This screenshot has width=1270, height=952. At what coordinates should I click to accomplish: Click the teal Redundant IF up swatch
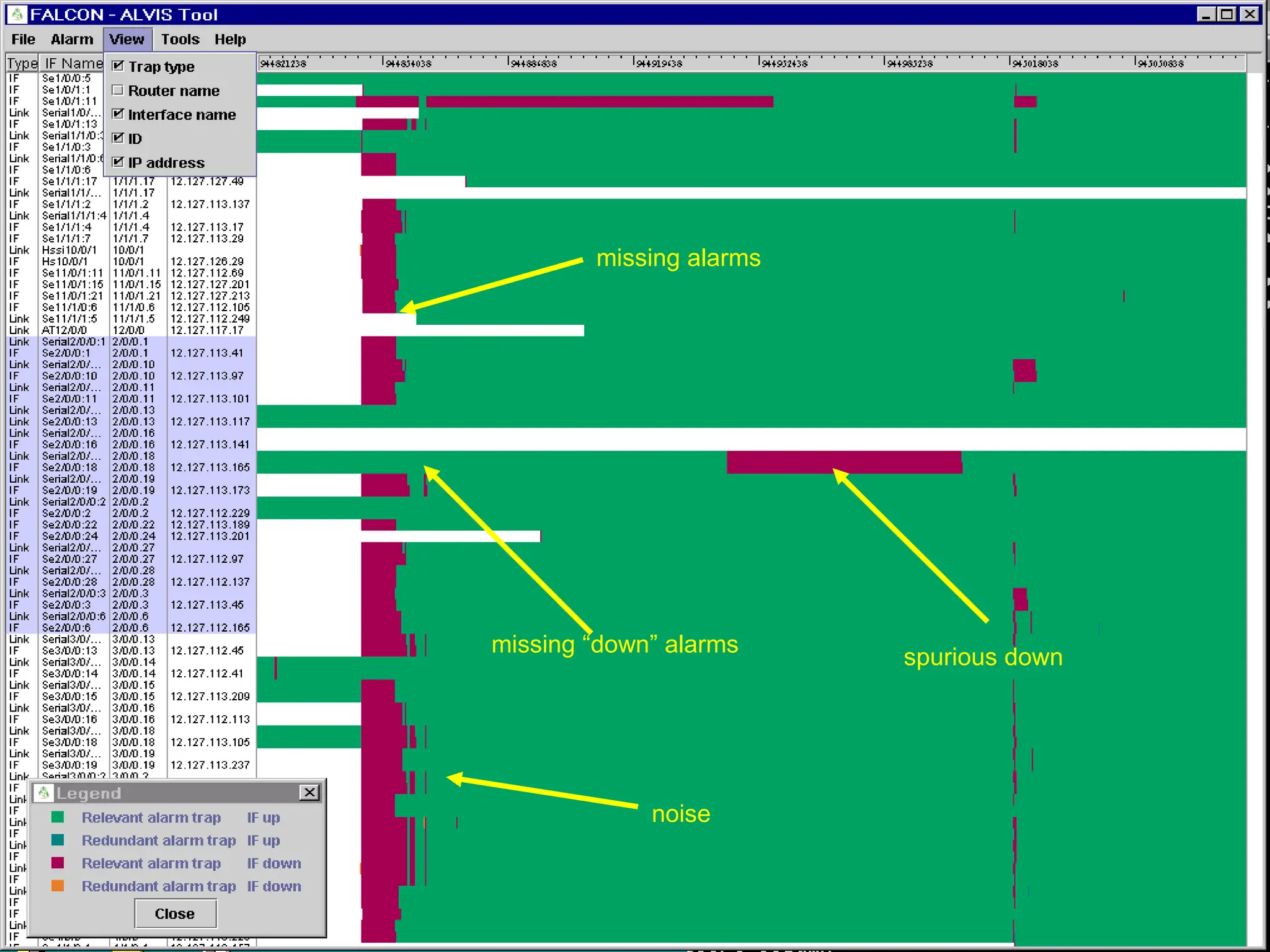point(58,840)
